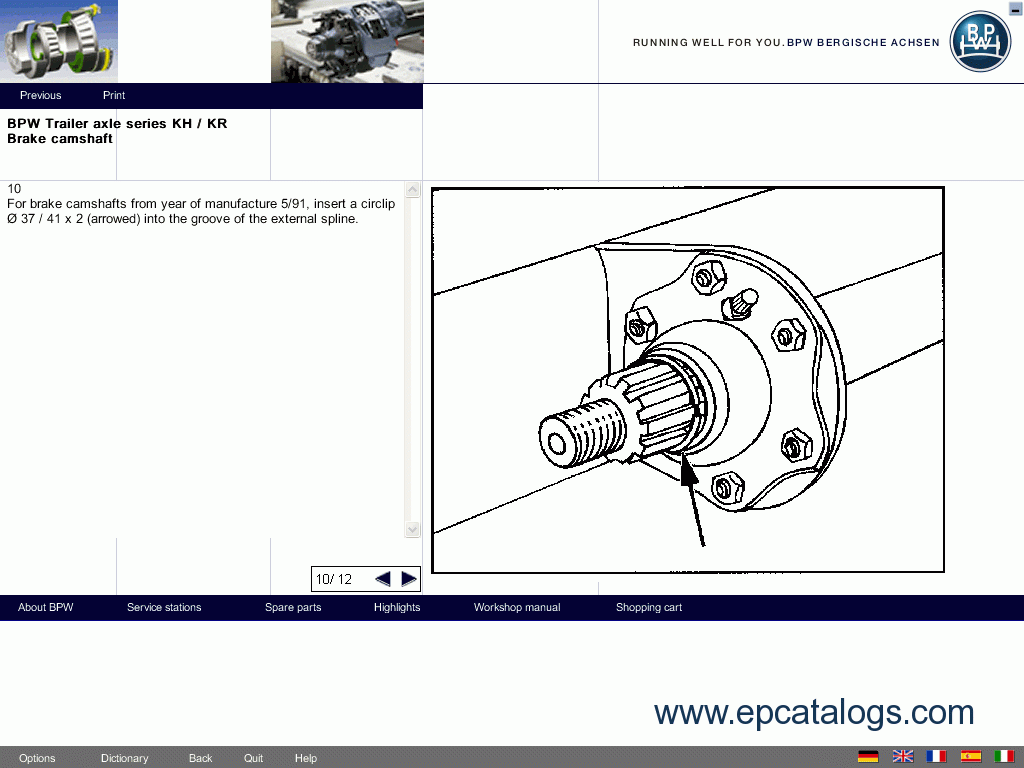Screen dimensions: 1024x768
Task: Go to Service stations page
Action: (164, 608)
